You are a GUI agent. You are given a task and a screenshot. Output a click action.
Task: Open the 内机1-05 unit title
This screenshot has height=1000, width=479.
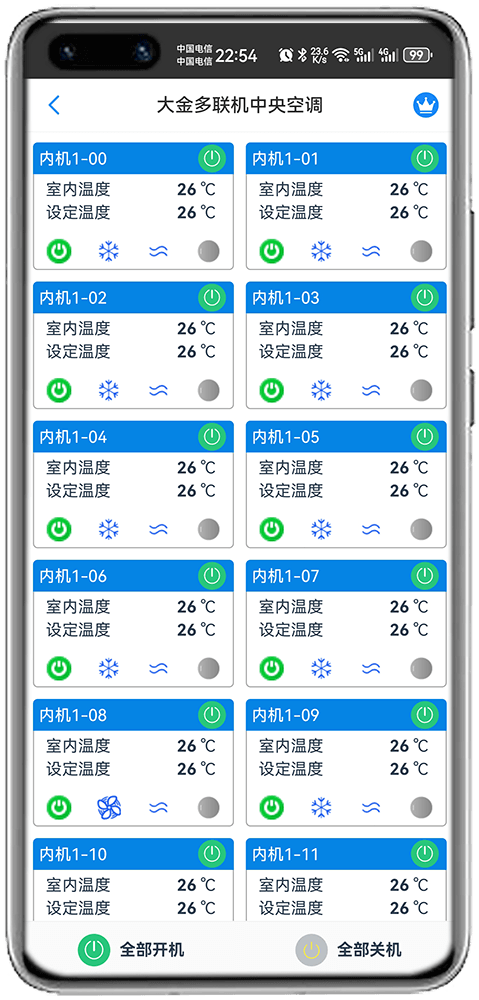coord(286,436)
